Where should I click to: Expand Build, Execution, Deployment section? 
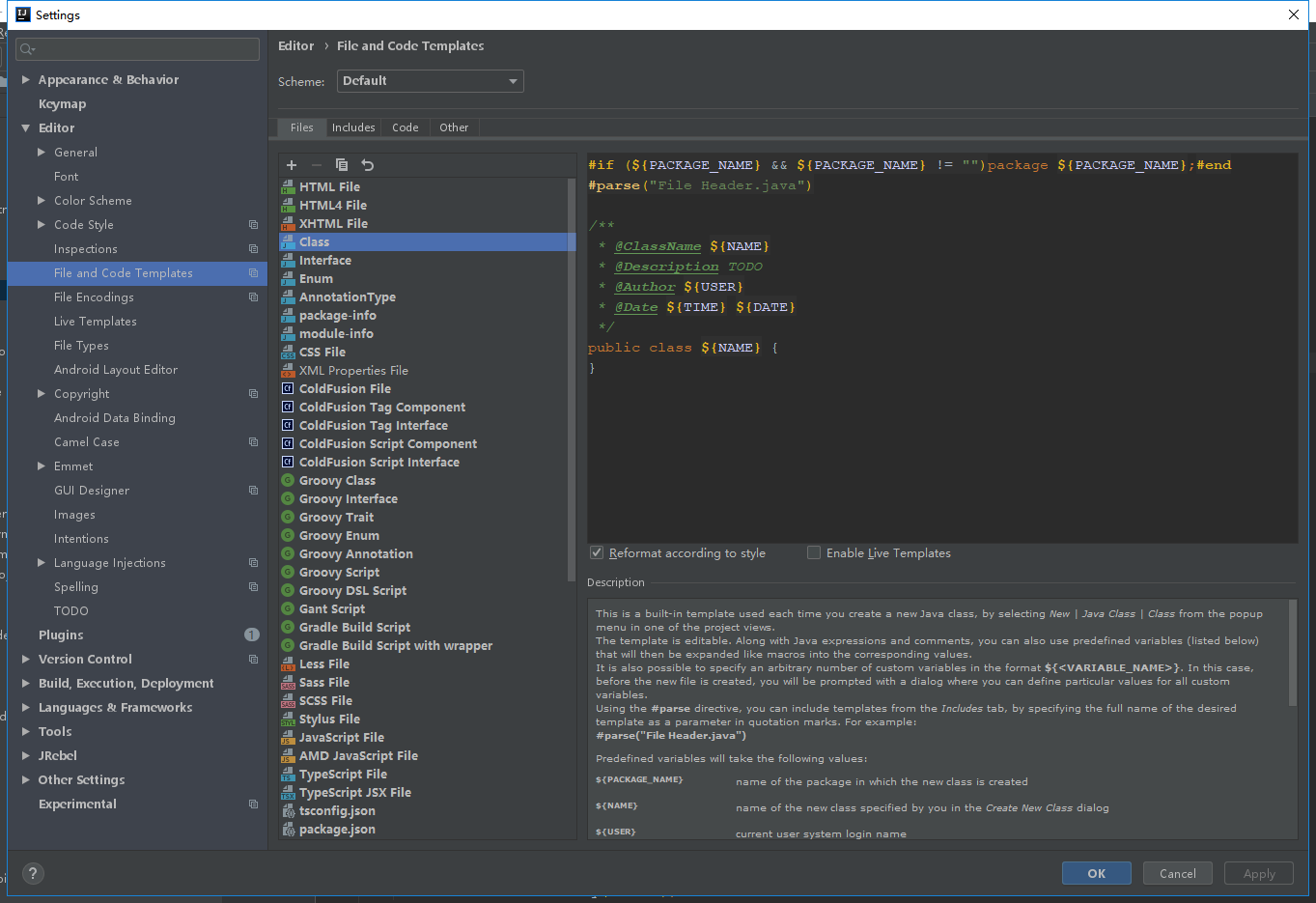coord(26,684)
